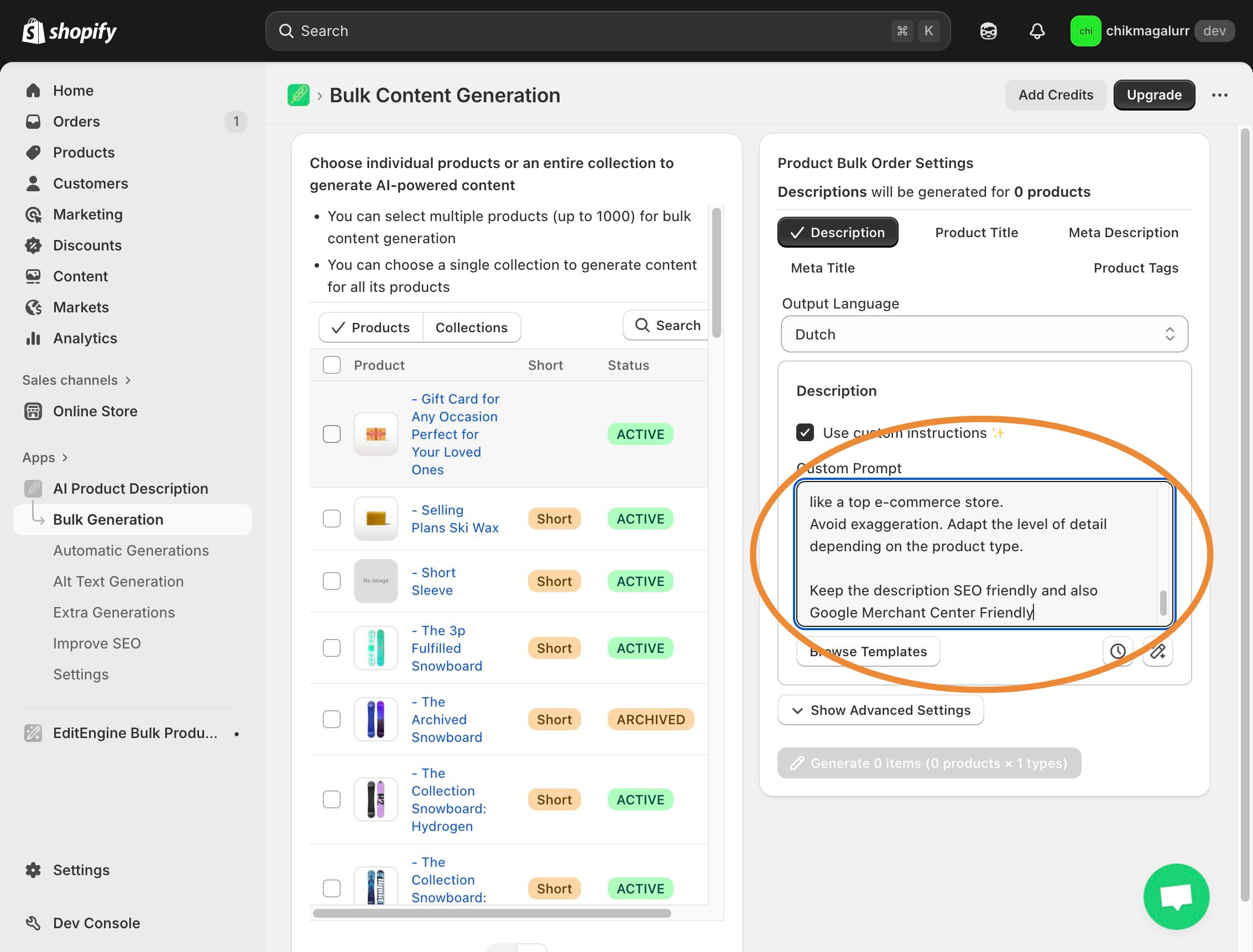
Task: Click the Search products button
Action: pyautogui.click(x=667, y=325)
